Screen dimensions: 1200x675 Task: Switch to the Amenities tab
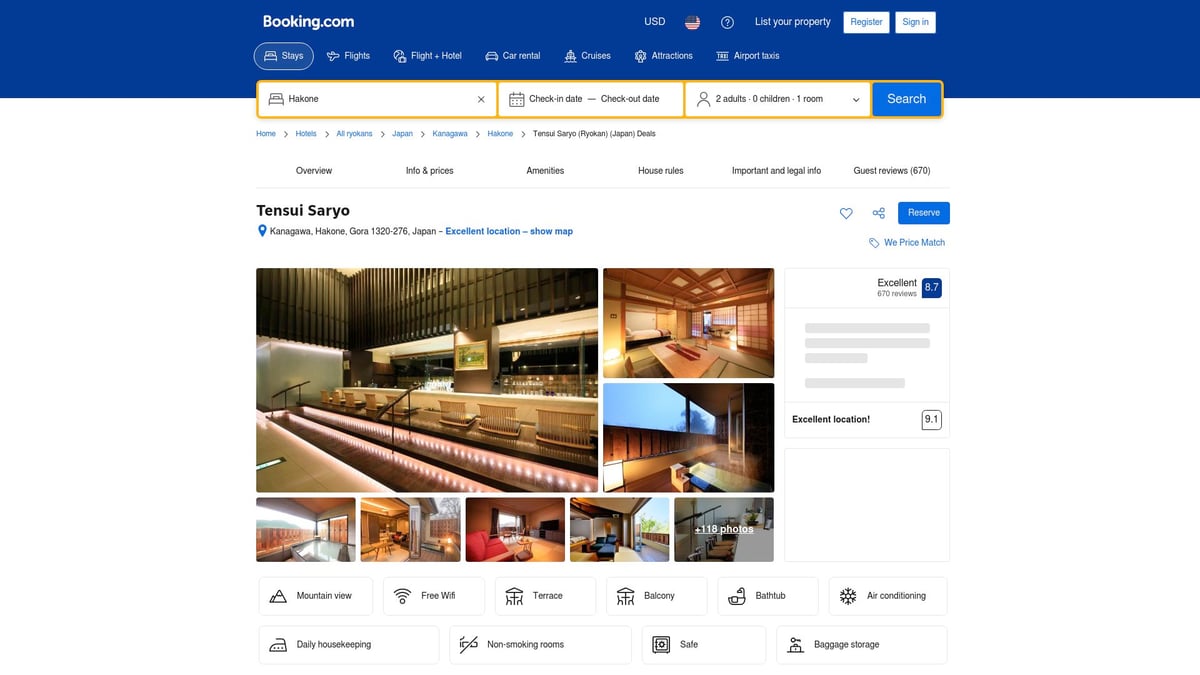(x=545, y=170)
